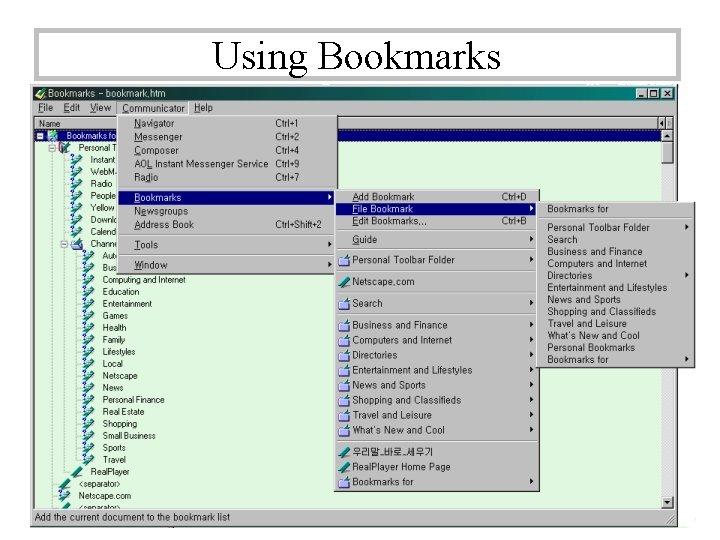Viewport: 720px width, 540px height.
Task: Select the <separator> row below RealPlayer
Action: (x=99, y=484)
